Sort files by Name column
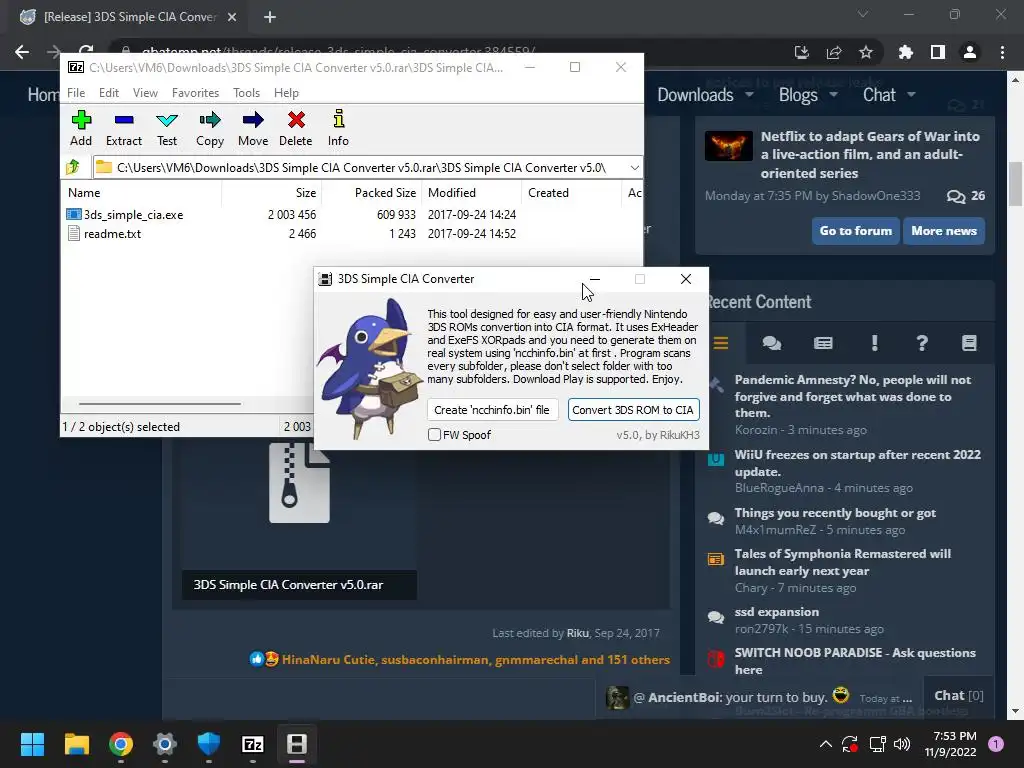1024x768 pixels. click(x=84, y=193)
